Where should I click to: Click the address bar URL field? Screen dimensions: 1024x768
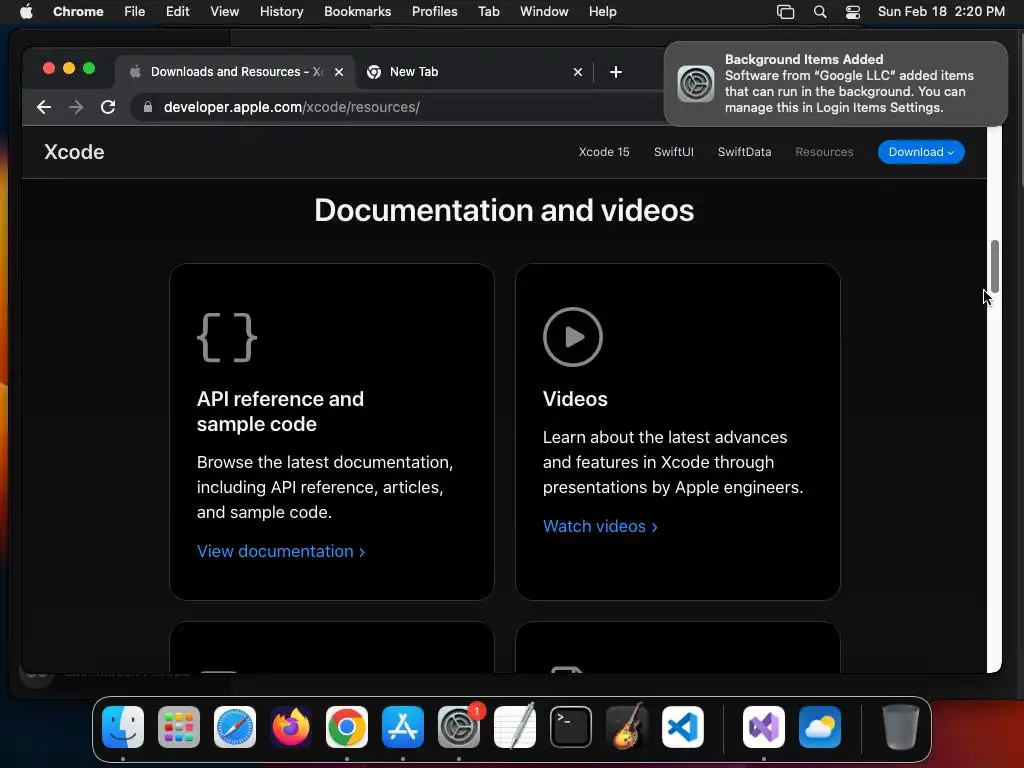tap(398, 107)
